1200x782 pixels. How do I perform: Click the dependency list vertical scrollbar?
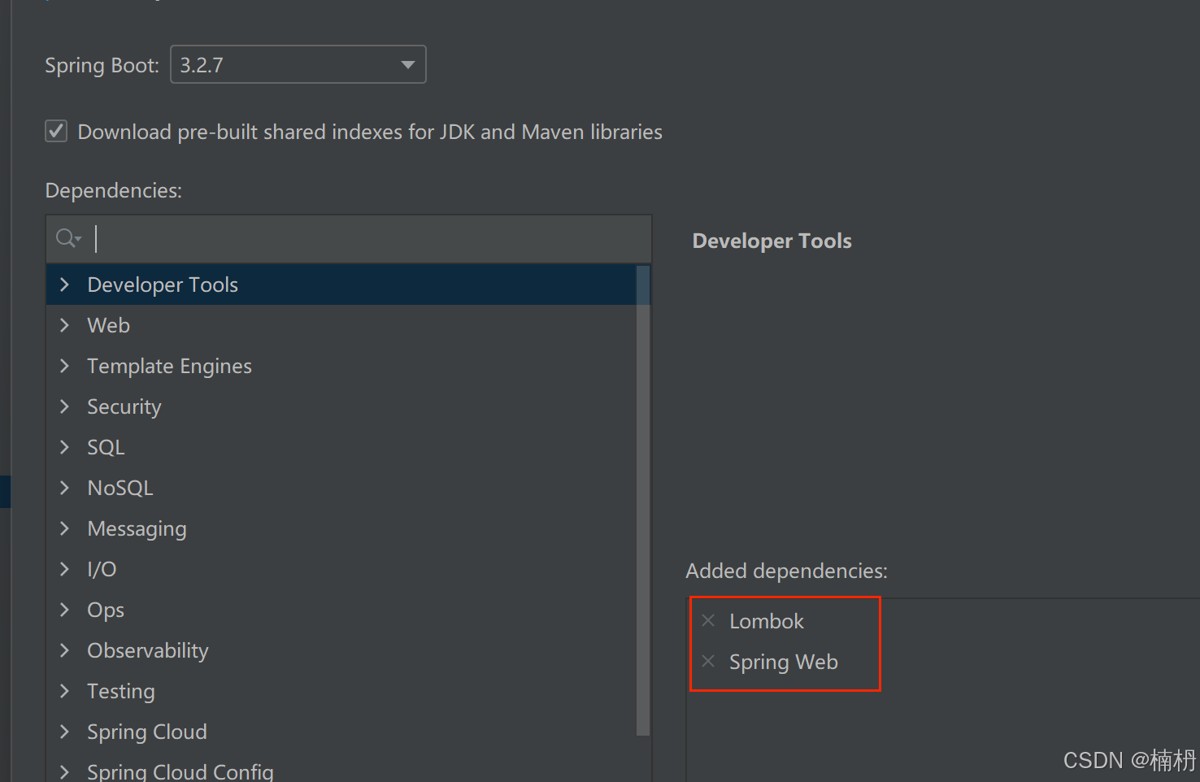(643, 500)
